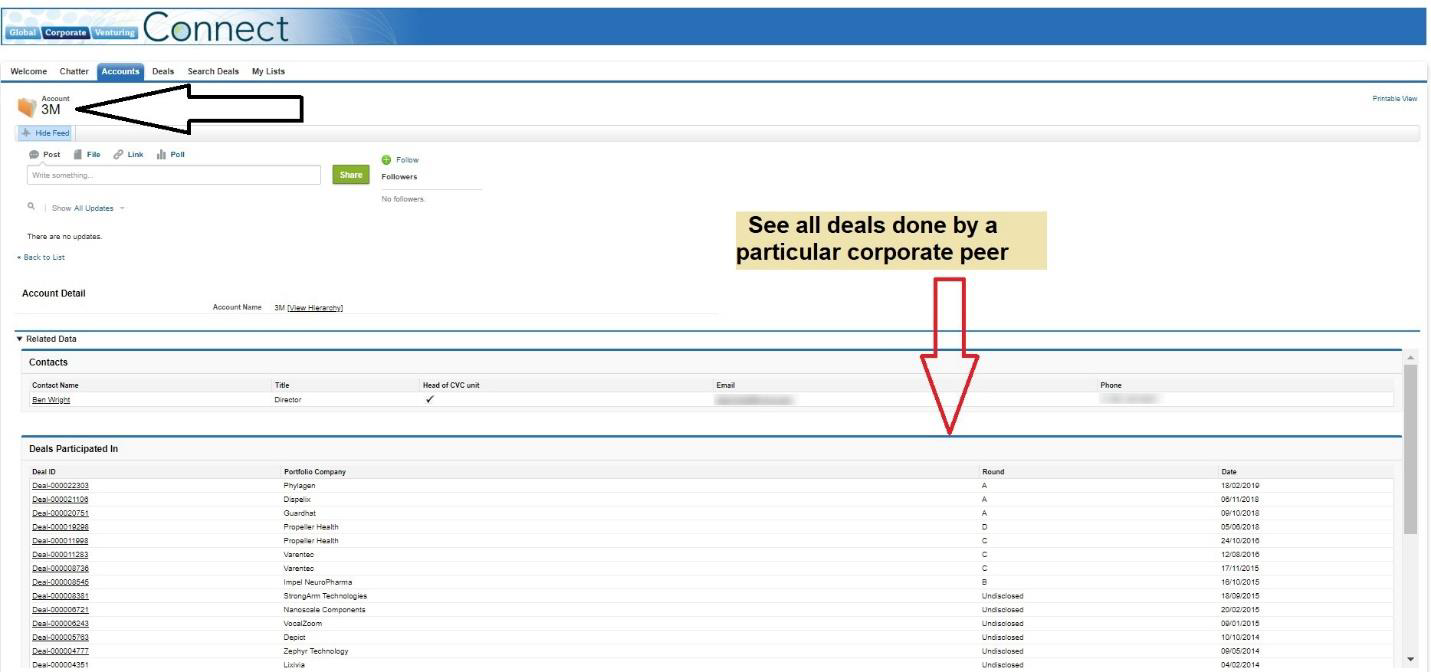
Task: Open the View Hierarchy link
Action: coord(315,308)
